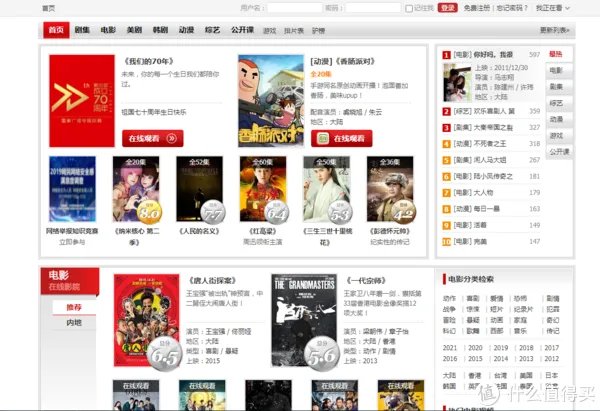Click the 香肠派对 cartoon poster

pyautogui.click(x=271, y=101)
